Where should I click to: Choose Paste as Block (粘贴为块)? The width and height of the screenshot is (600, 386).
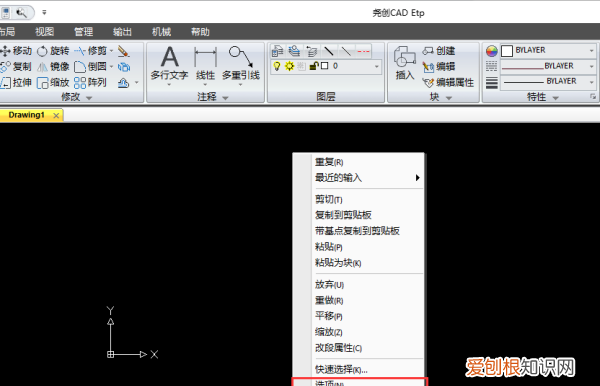(358, 262)
